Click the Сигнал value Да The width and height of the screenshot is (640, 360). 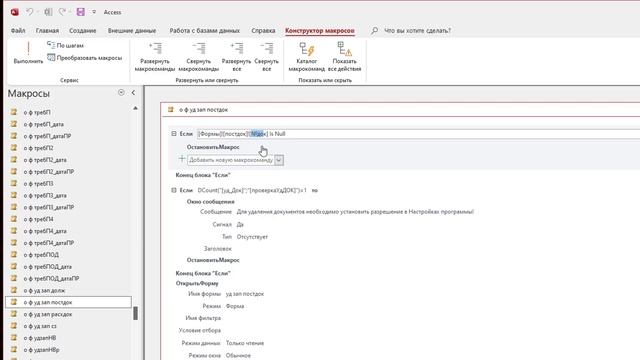[240, 224]
